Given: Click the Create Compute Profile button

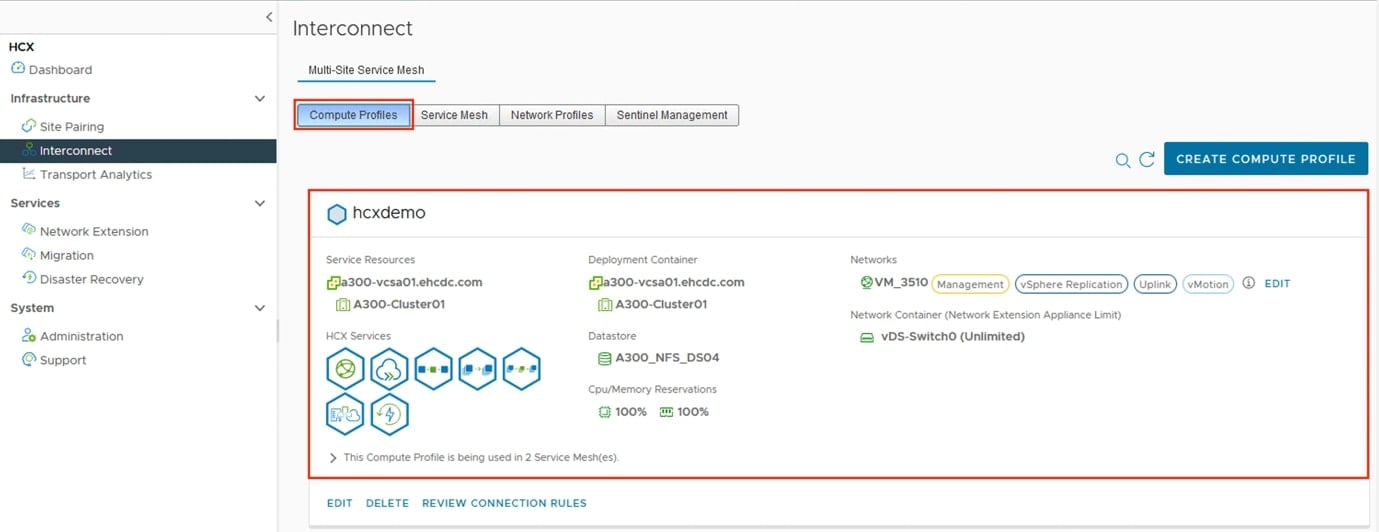Looking at the screenshot, I should click(1265, 159).
